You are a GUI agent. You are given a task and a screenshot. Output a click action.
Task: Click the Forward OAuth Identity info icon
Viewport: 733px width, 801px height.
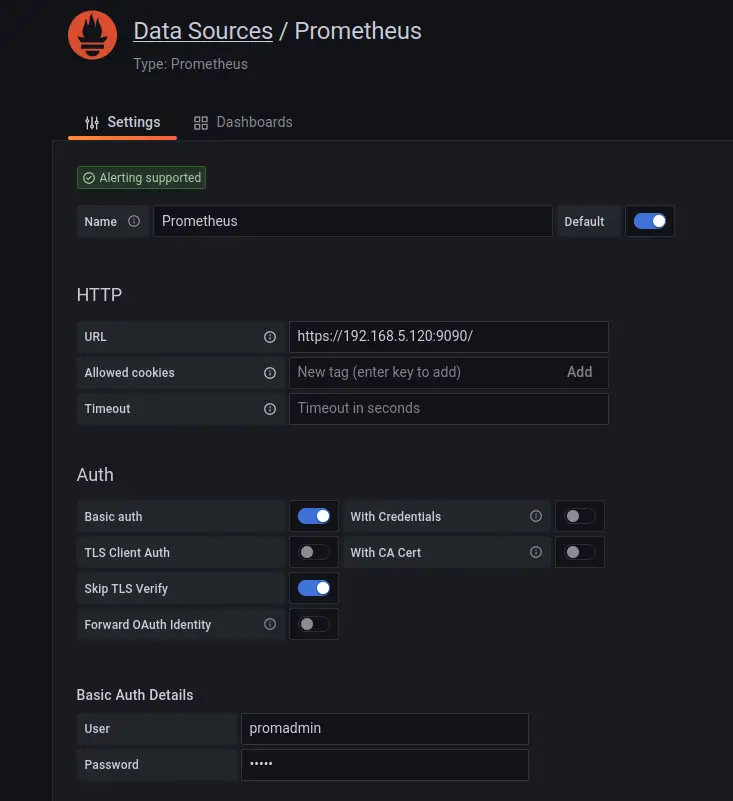270,624
